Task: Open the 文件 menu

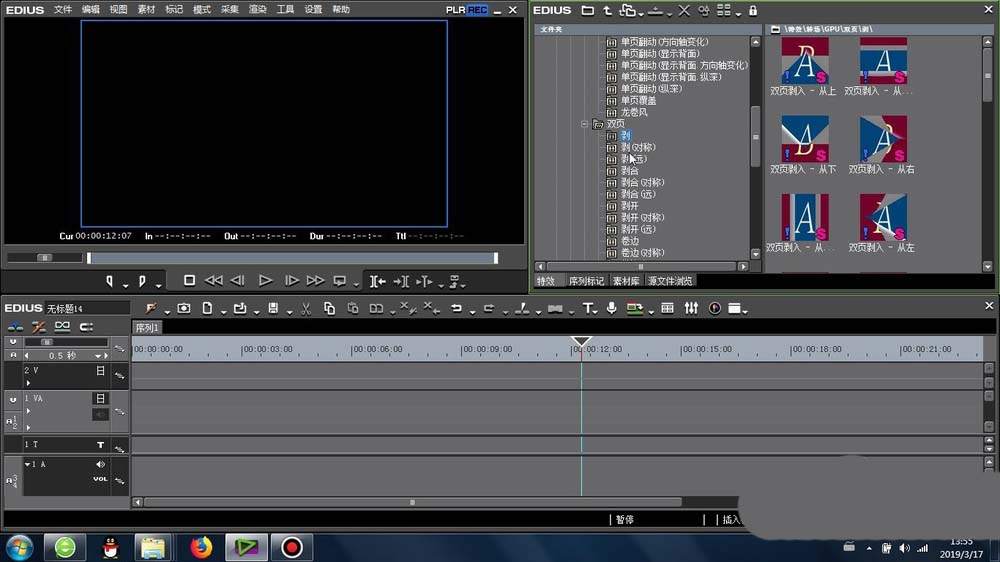Action: (62, 9)
